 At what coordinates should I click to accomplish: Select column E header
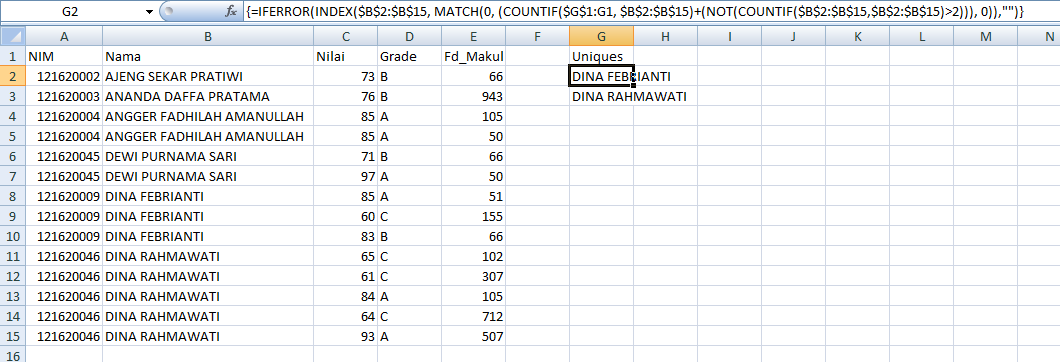[x=473, y=37]
